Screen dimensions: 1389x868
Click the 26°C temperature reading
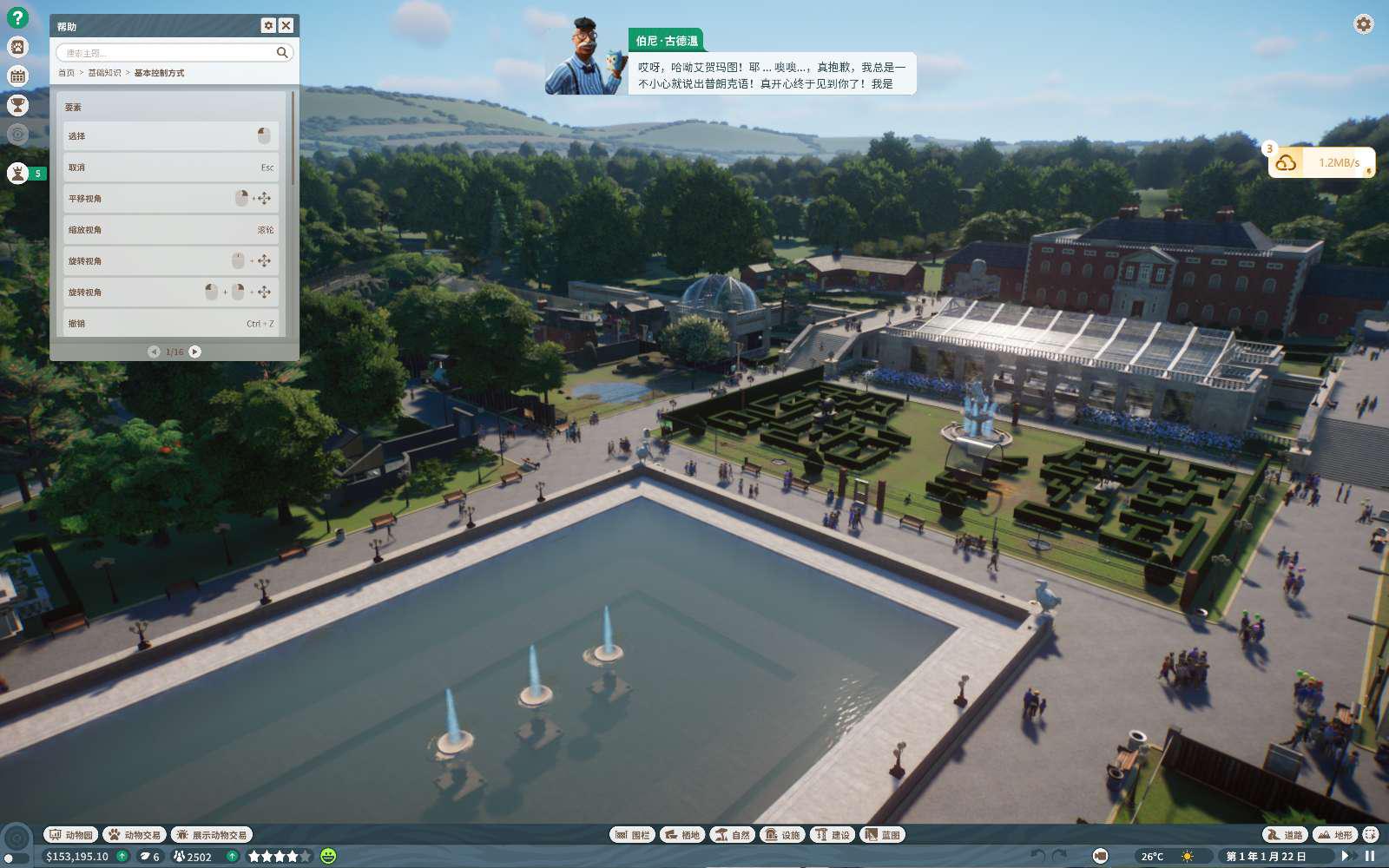pos(1152,857)
